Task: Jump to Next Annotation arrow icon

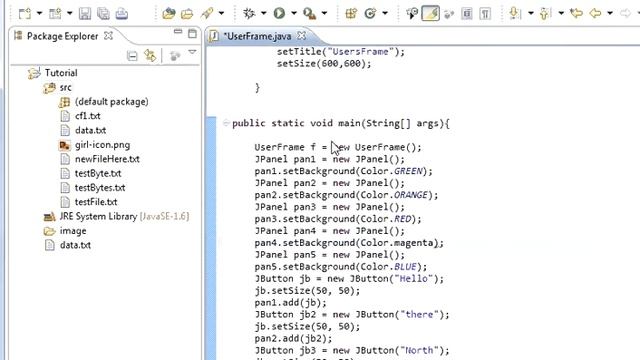Action: [515, 13]
